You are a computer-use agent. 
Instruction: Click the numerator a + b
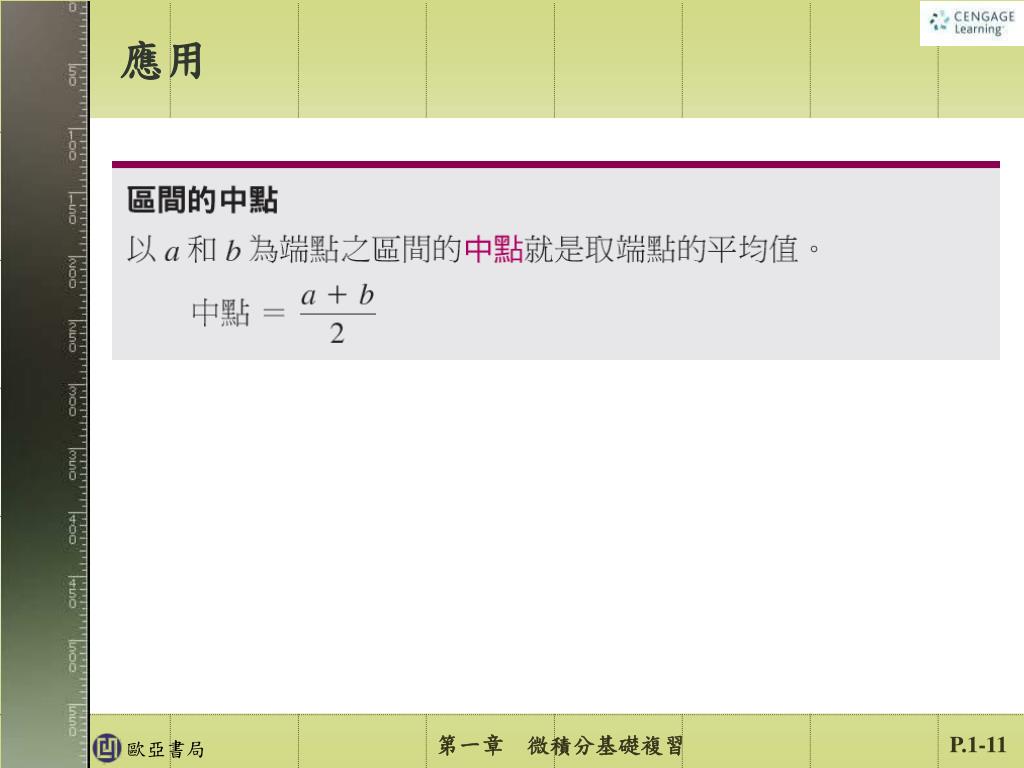pyautogui.click(x=338, y=295)
